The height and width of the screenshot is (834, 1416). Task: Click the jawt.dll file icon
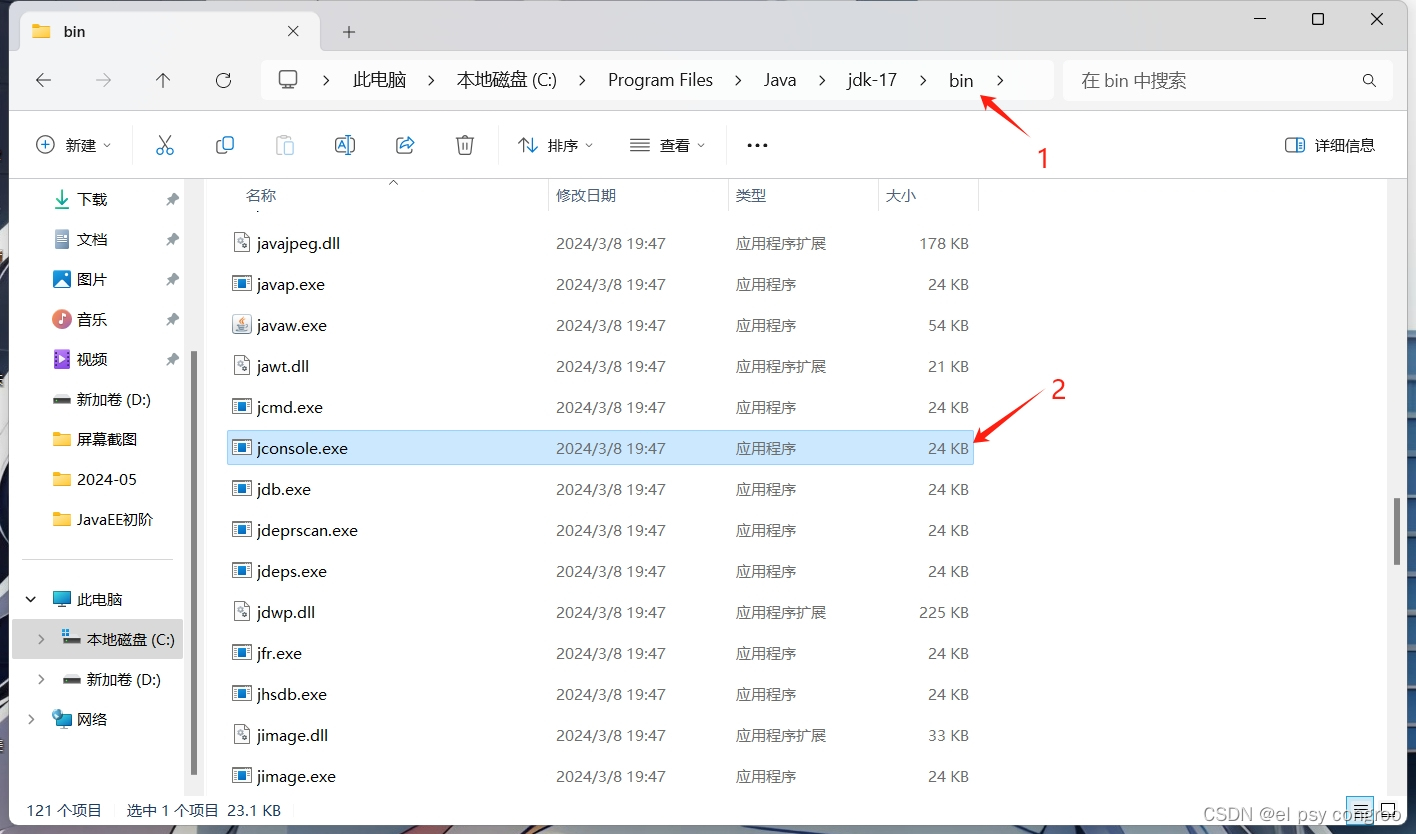pyautogui.click(x=241, y=366)
